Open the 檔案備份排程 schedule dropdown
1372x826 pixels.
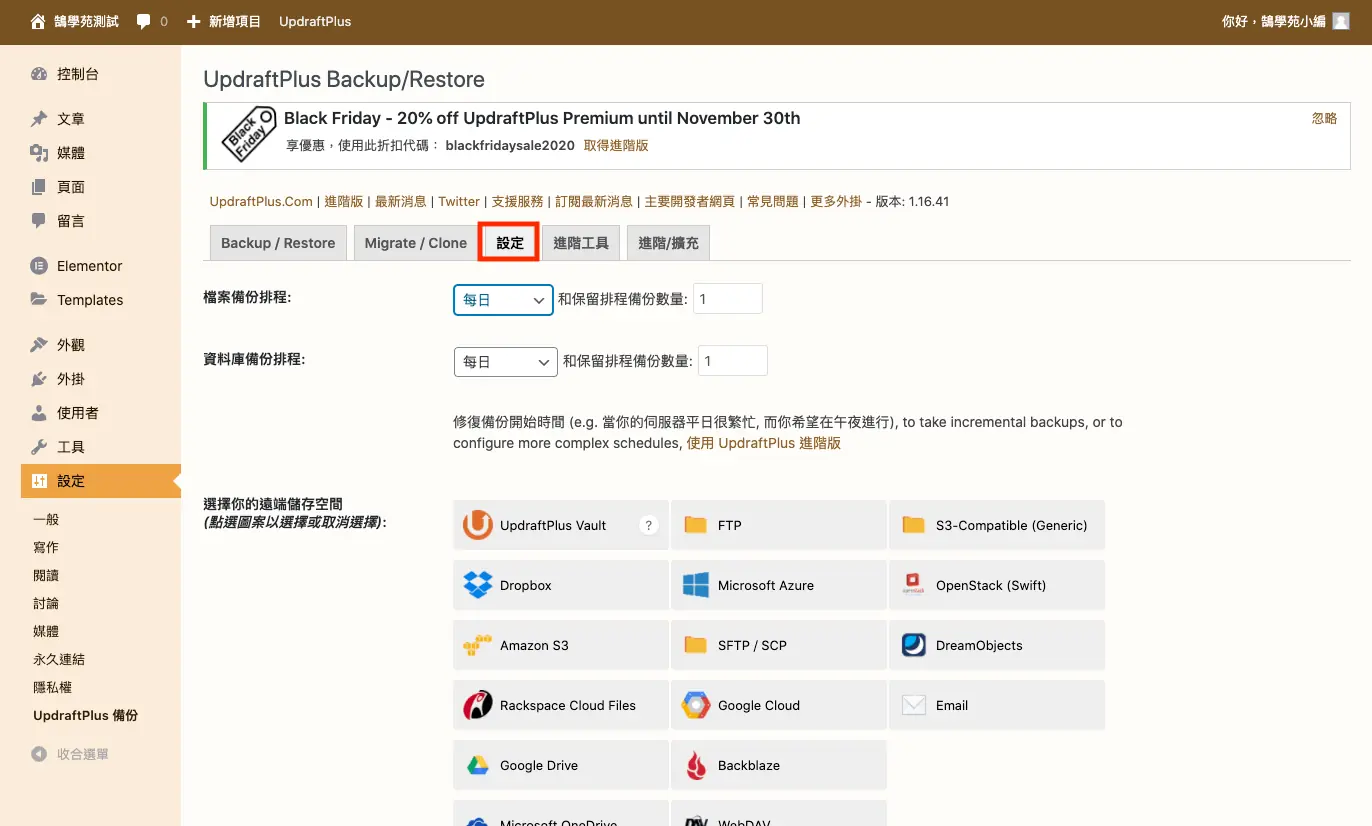[x=503, y=300]
